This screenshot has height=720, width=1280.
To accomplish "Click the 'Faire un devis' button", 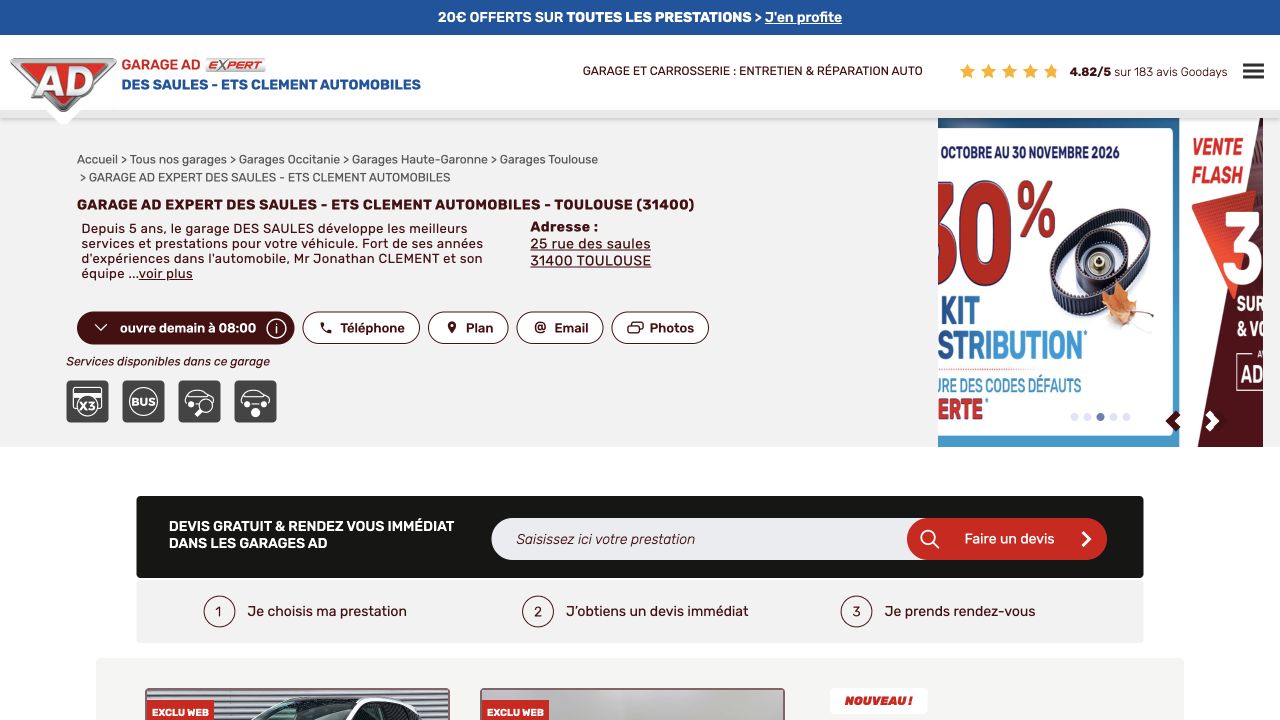I will pos(1007,539).
